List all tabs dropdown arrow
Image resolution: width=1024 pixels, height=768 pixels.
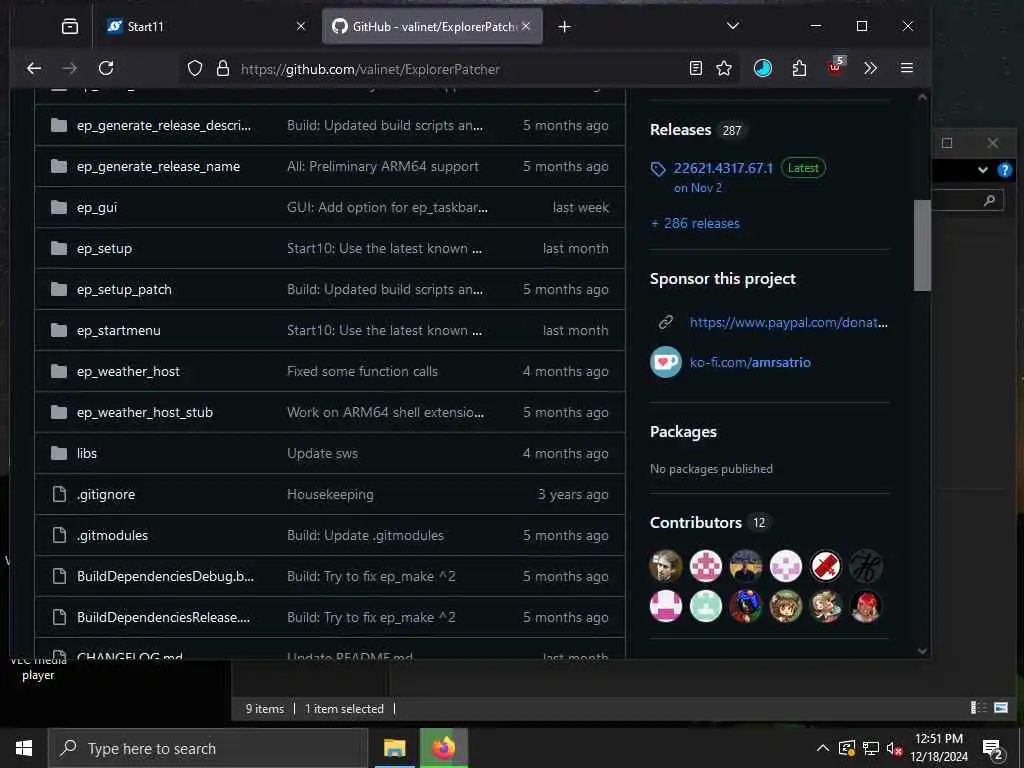(x=733, y=26)
